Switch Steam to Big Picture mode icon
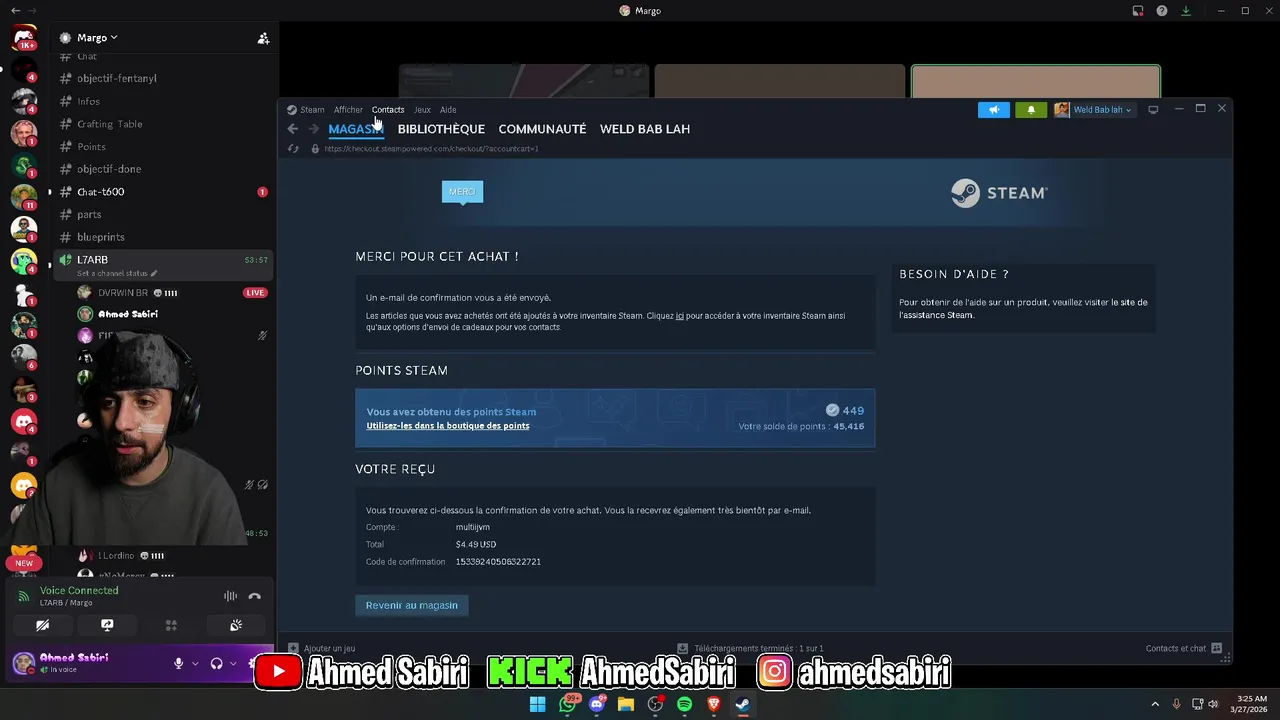This screenshot has height=720, width=1280. point(1153,110)
